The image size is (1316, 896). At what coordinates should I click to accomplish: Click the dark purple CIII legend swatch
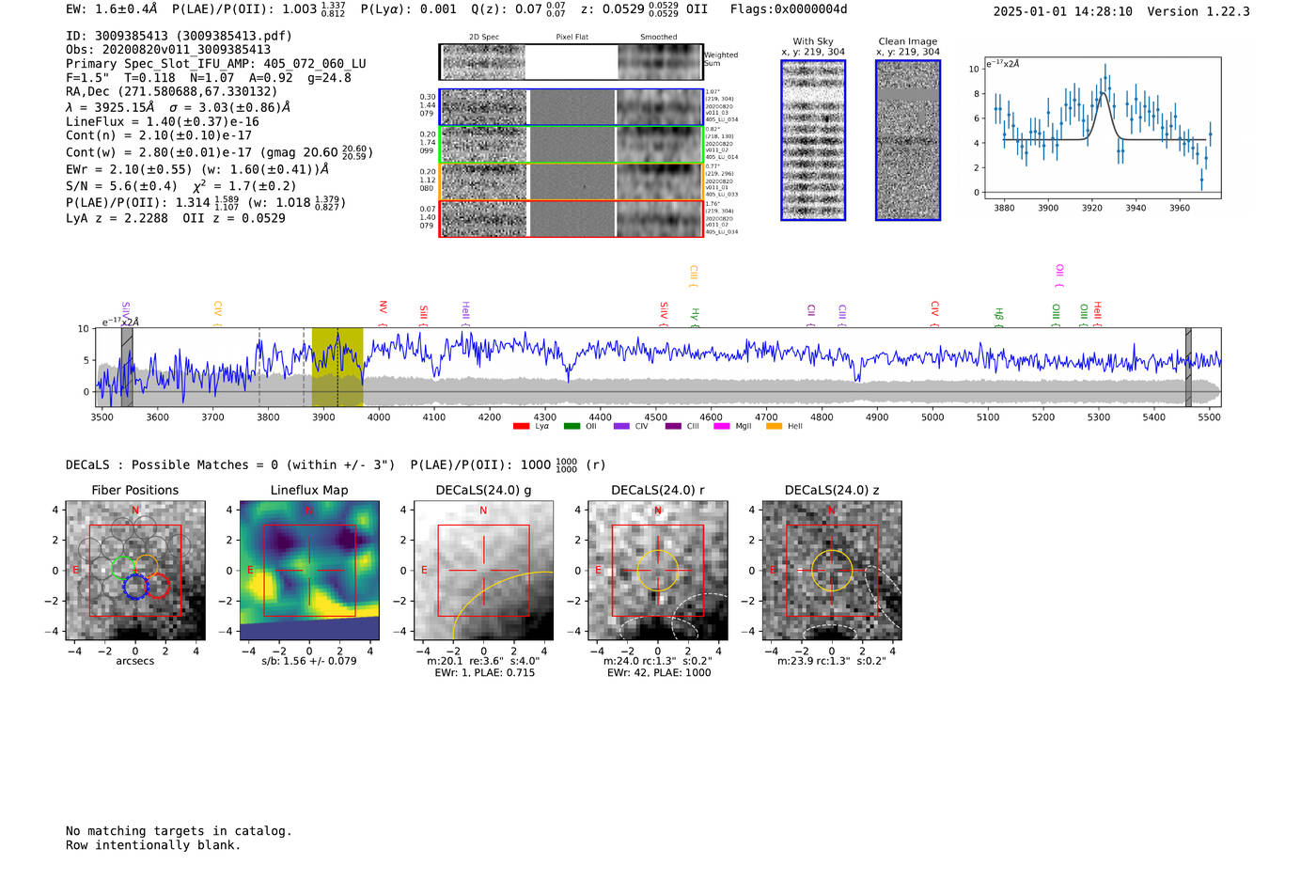tap(672, 426)
